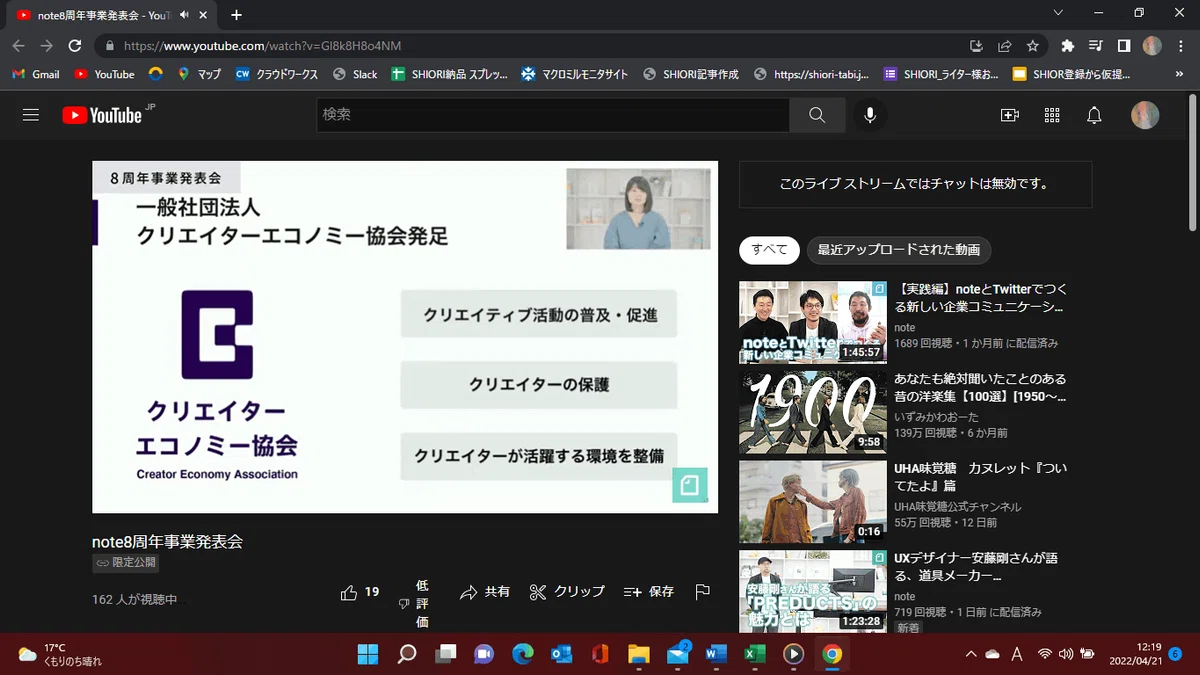Open Outlook from the taskbar
The image size is (1200, 675).
562,654
